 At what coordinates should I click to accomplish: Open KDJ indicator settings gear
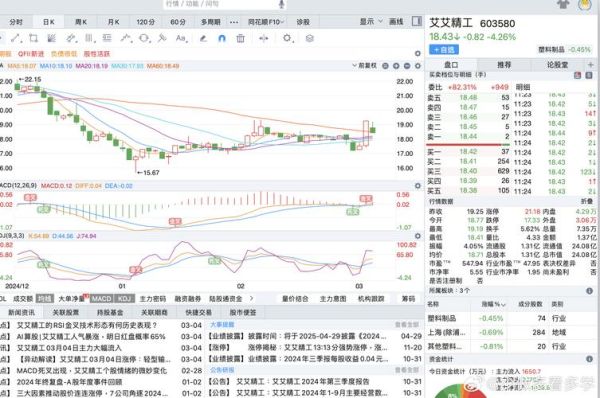417,236
